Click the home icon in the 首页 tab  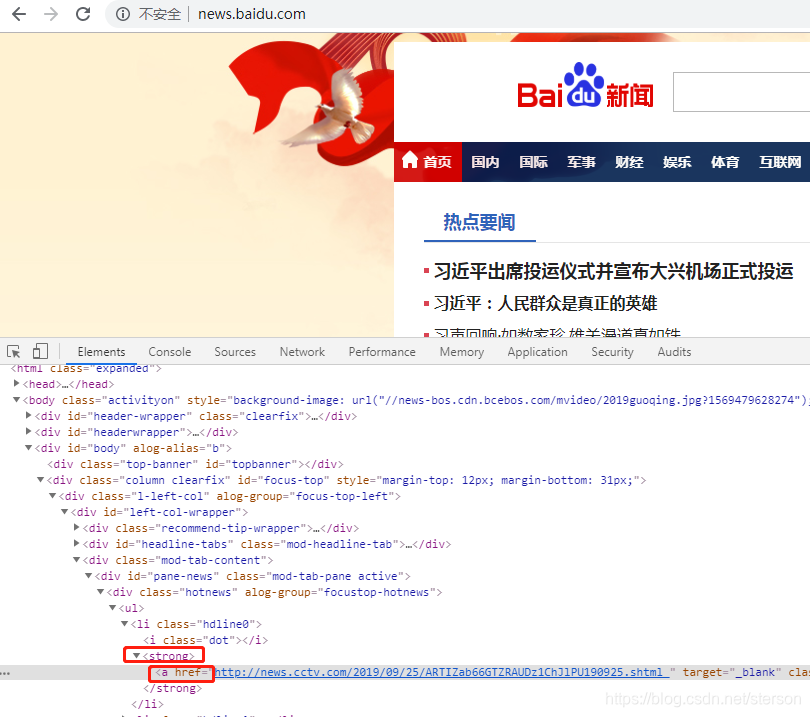pyautogui.click(x=410, y=160)
